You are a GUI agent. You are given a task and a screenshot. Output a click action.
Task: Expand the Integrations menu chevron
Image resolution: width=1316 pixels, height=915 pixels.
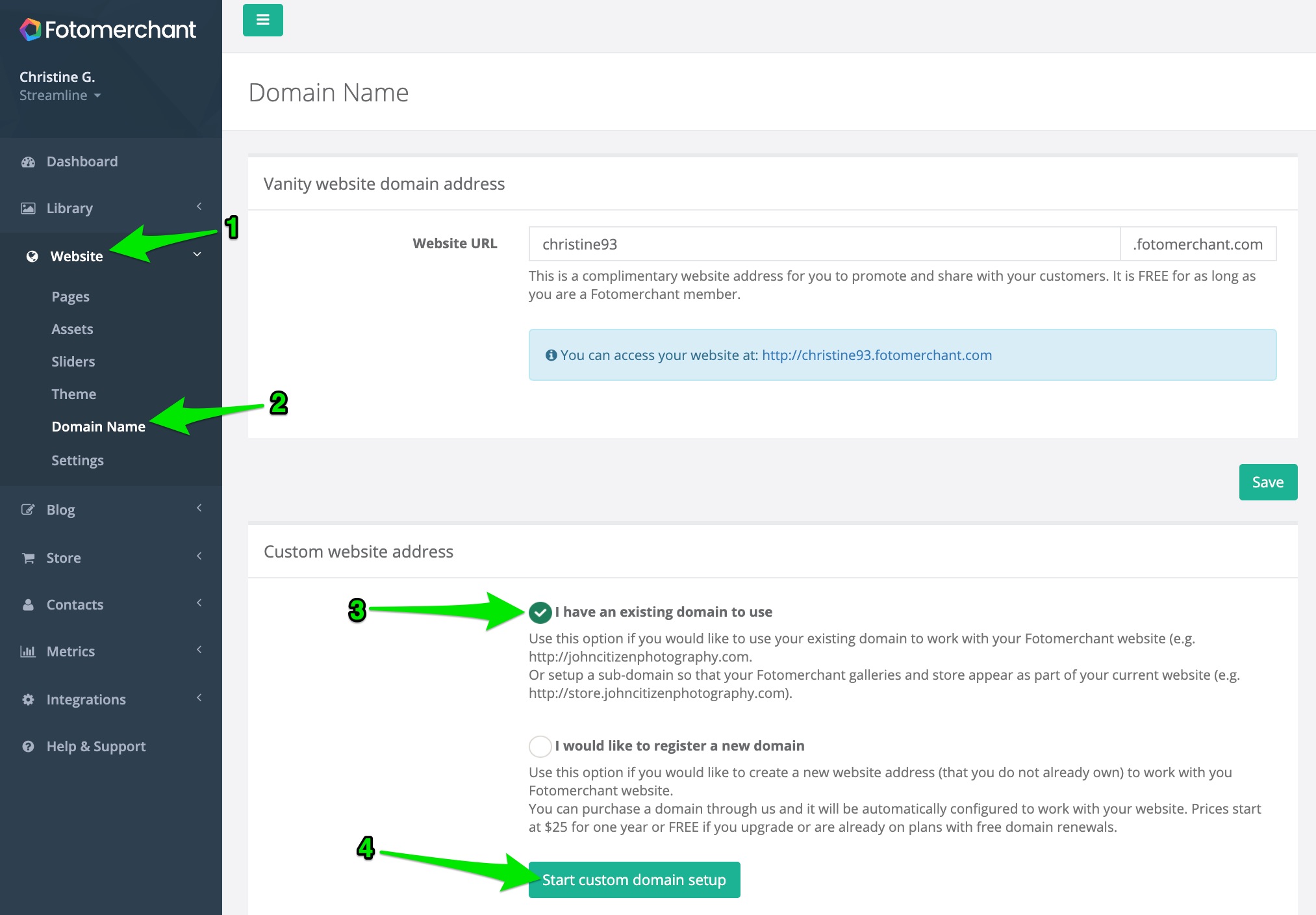coord(199,698)
